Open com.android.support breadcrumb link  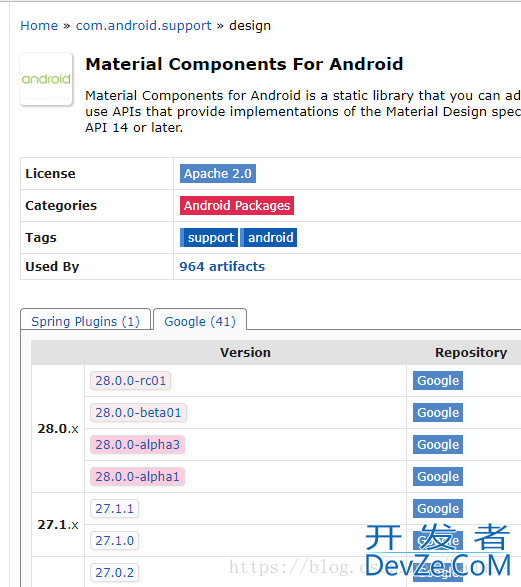pyautogui.click(x=143, y=25)
